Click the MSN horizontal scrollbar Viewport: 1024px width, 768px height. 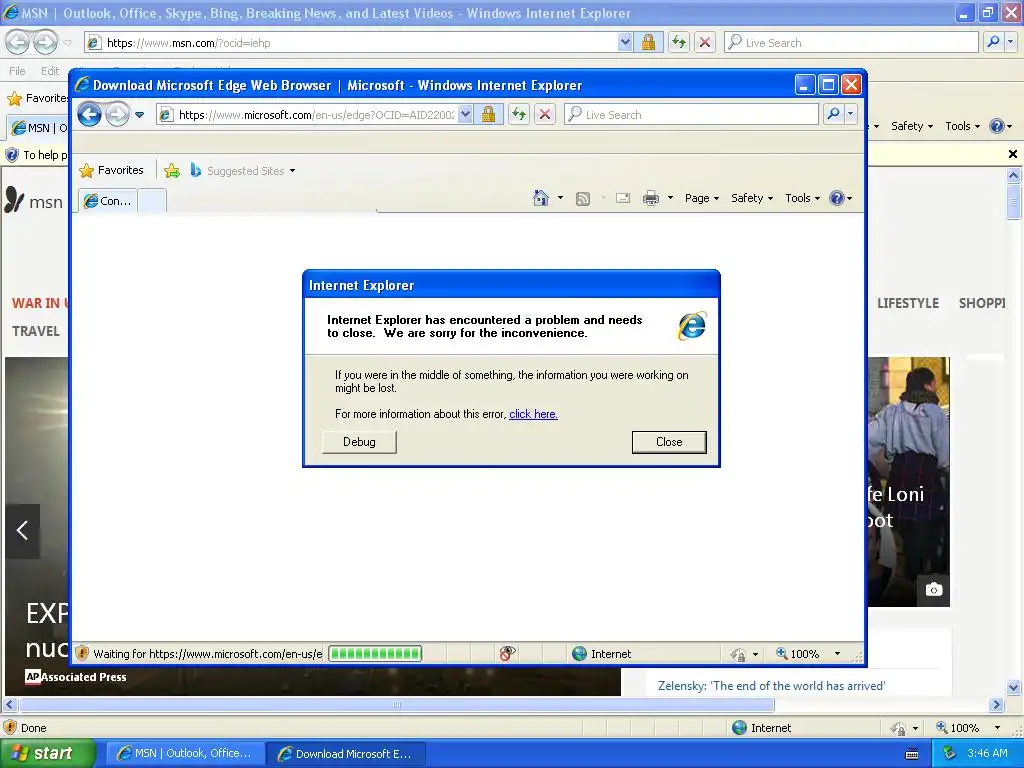click(396, 705)
